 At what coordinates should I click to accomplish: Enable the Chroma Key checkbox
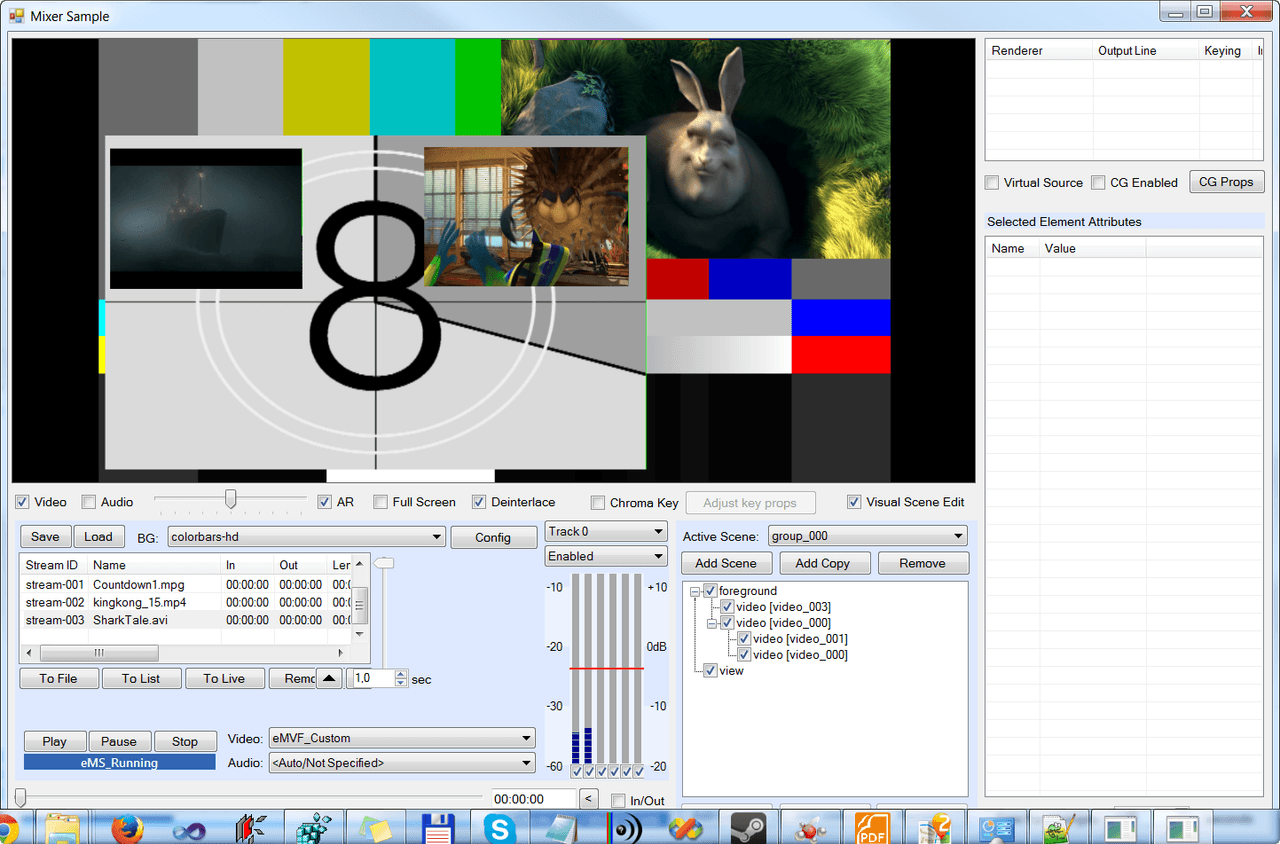(598, 503)
